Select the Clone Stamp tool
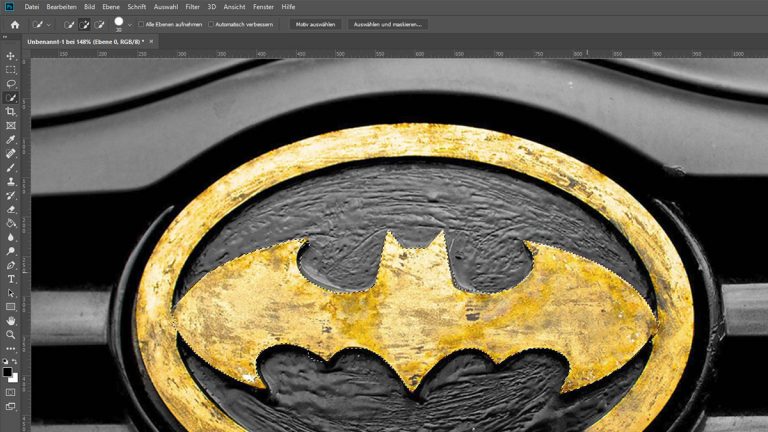The image size is (768, 432). click(x=11, y=182)
